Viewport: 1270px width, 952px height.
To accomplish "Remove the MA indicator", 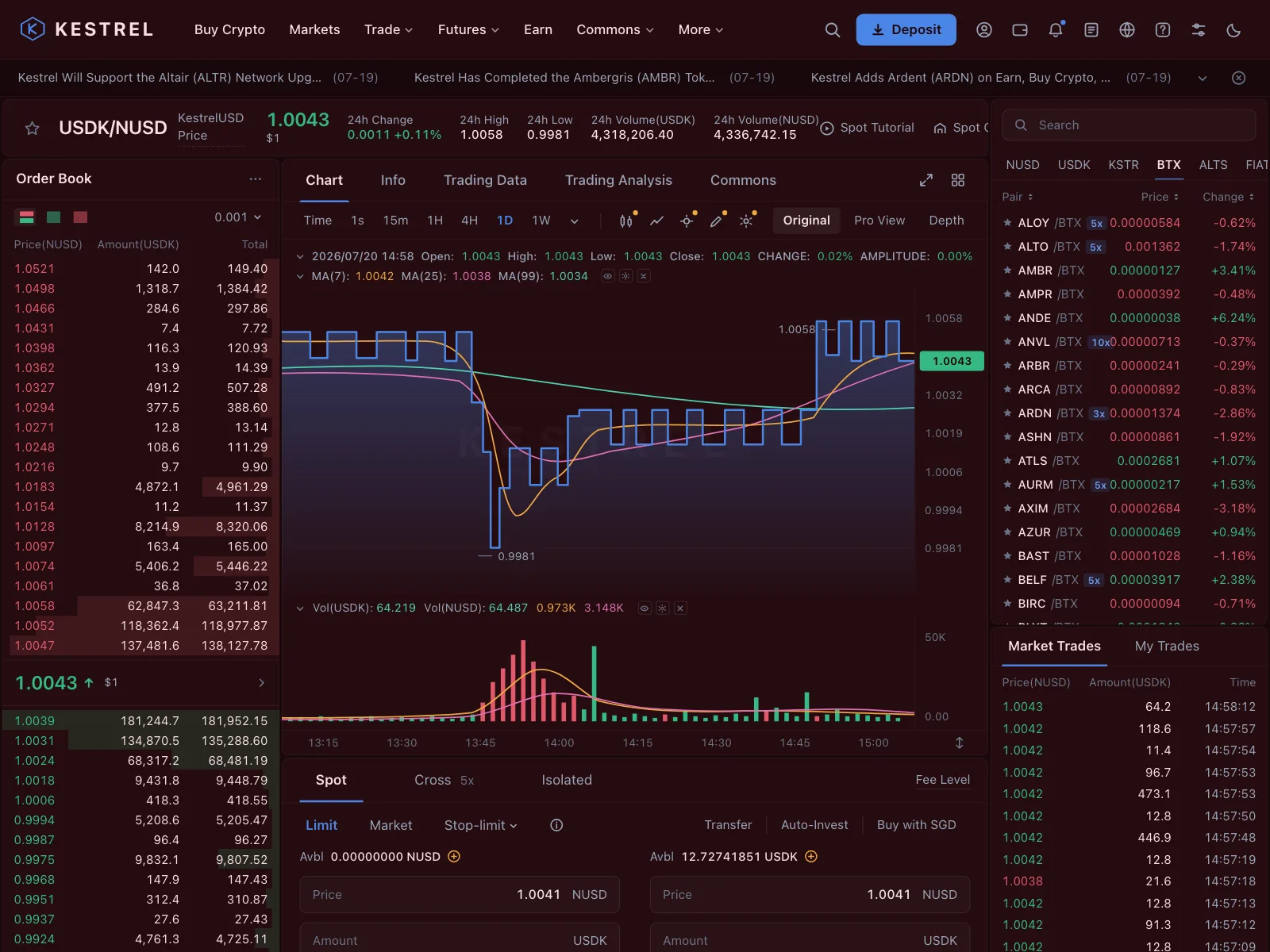I will [x=644, y=276].
